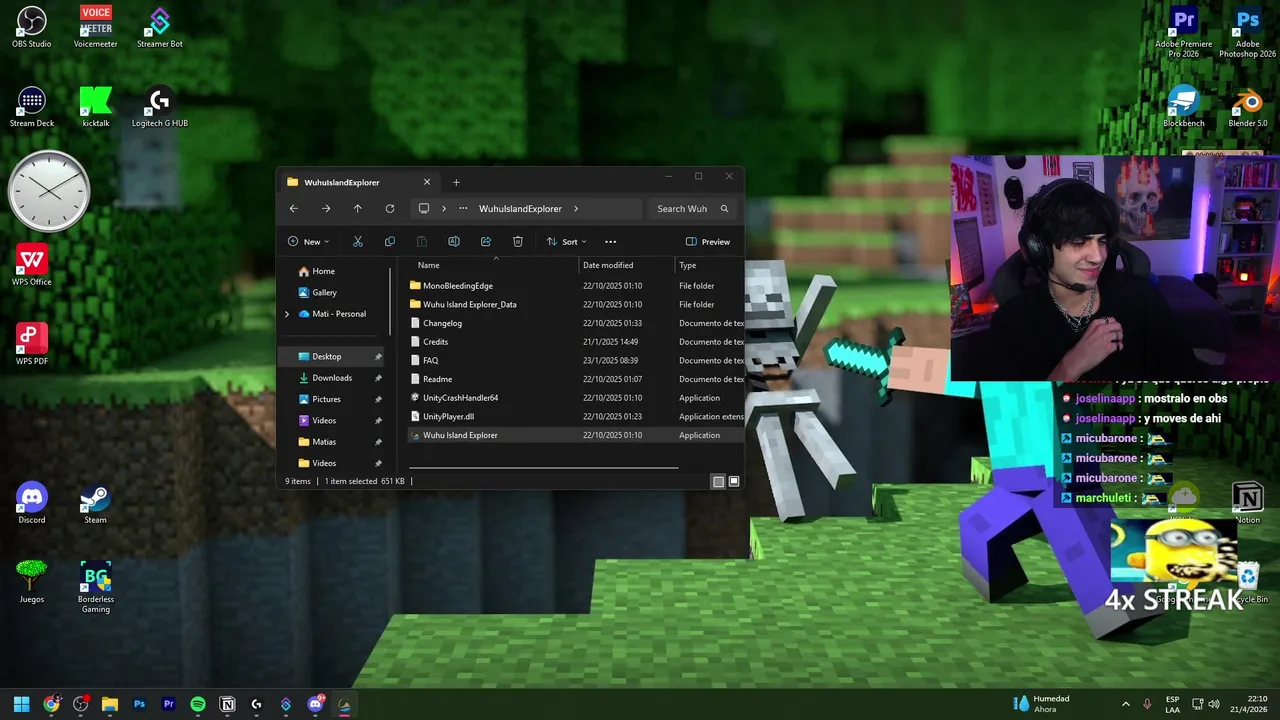The width and height of the screenshot is (1280, 720).
Task: Click the search magnifier icon in Explorer
Action: click(x=725, y=209)
